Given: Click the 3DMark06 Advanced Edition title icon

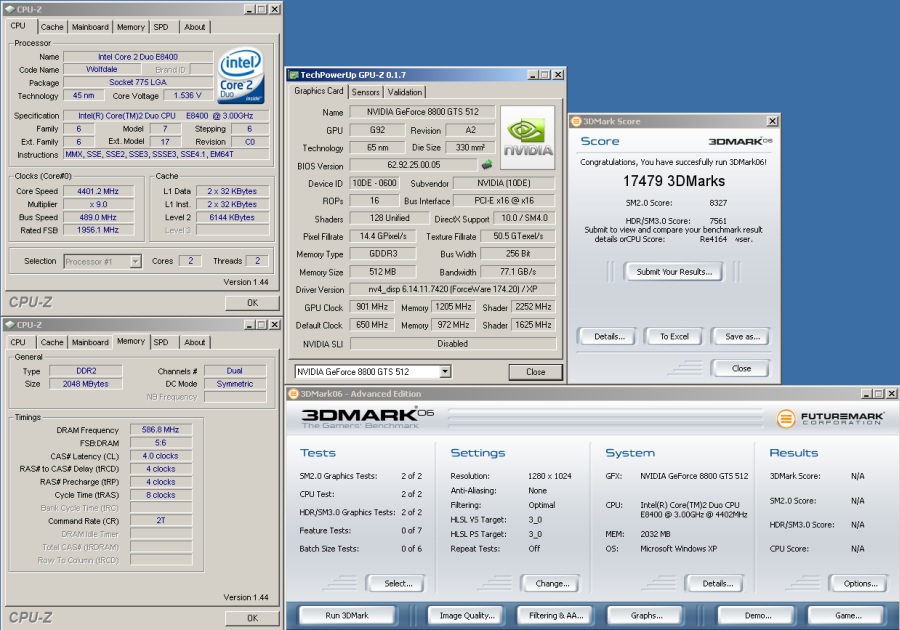Looking at the screenshot, I should (294, 394).
